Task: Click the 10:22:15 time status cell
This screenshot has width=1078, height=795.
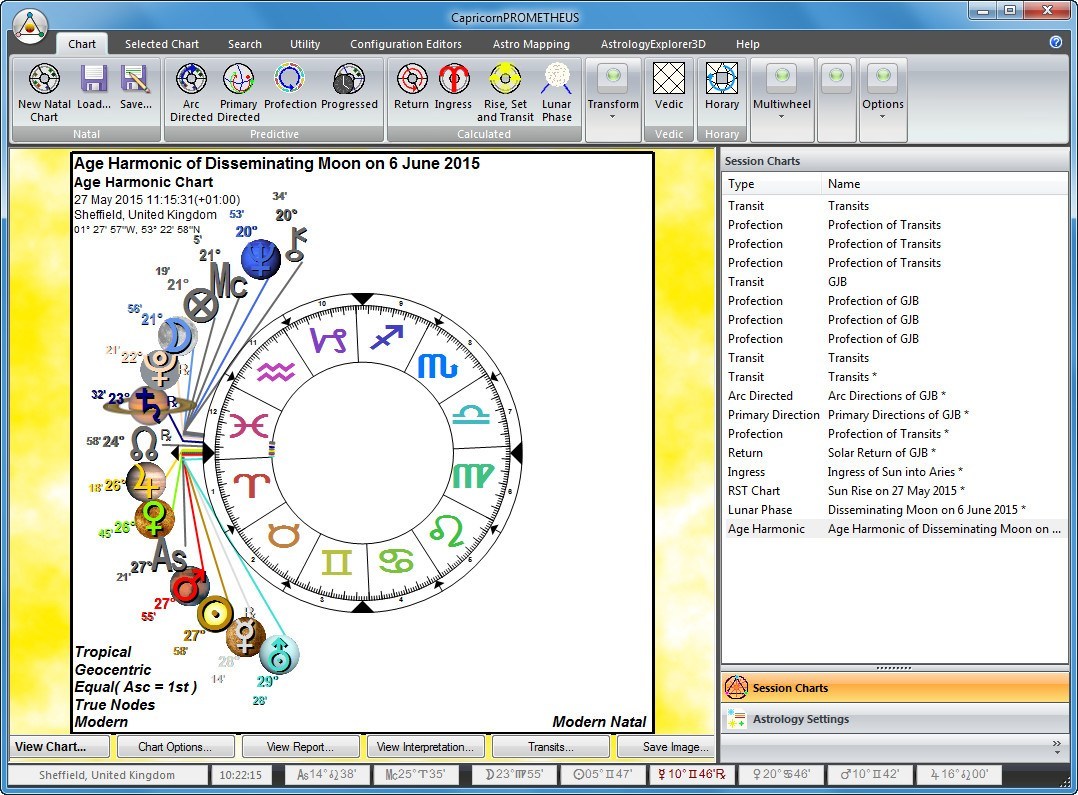Action: point(241,774)
